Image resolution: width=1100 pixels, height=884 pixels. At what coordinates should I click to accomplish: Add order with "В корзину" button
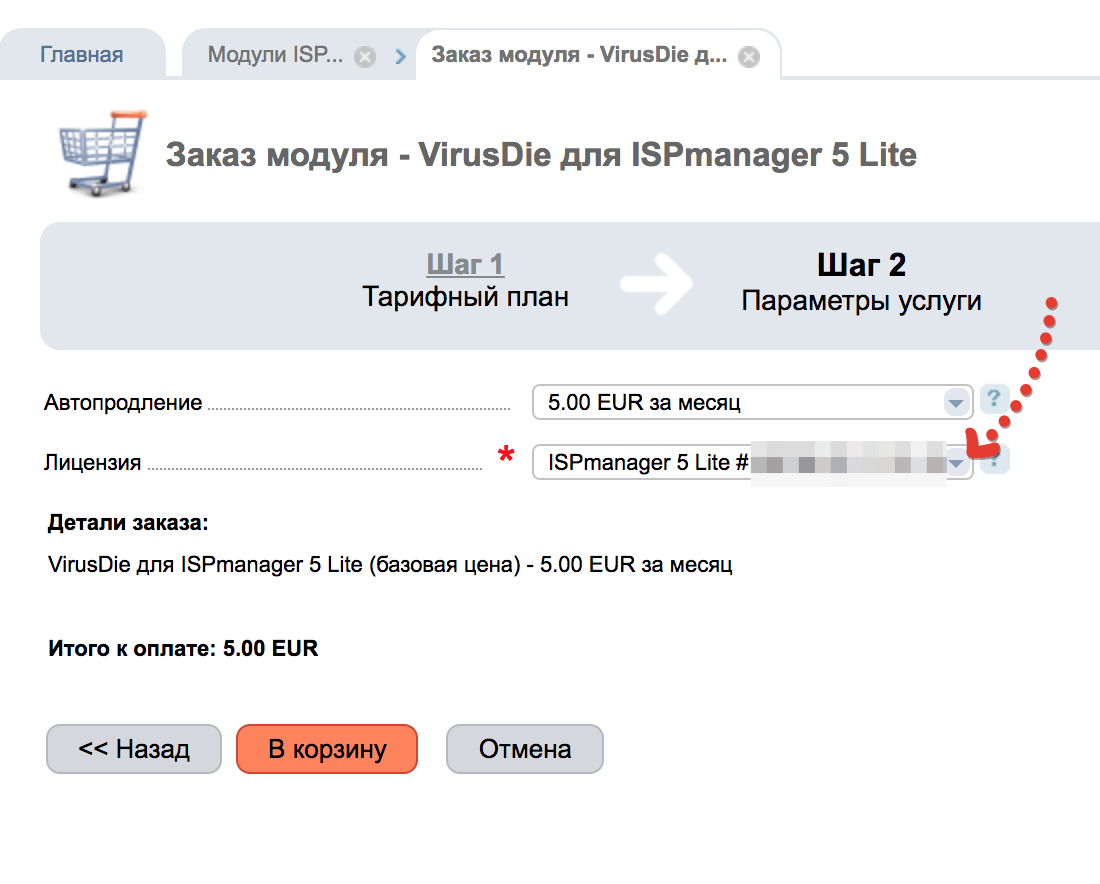(326, 749)
